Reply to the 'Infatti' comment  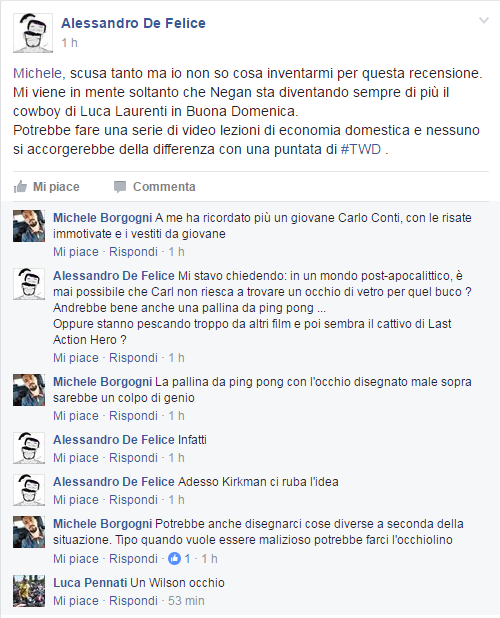pyautogui.click(x=133, y=458)
